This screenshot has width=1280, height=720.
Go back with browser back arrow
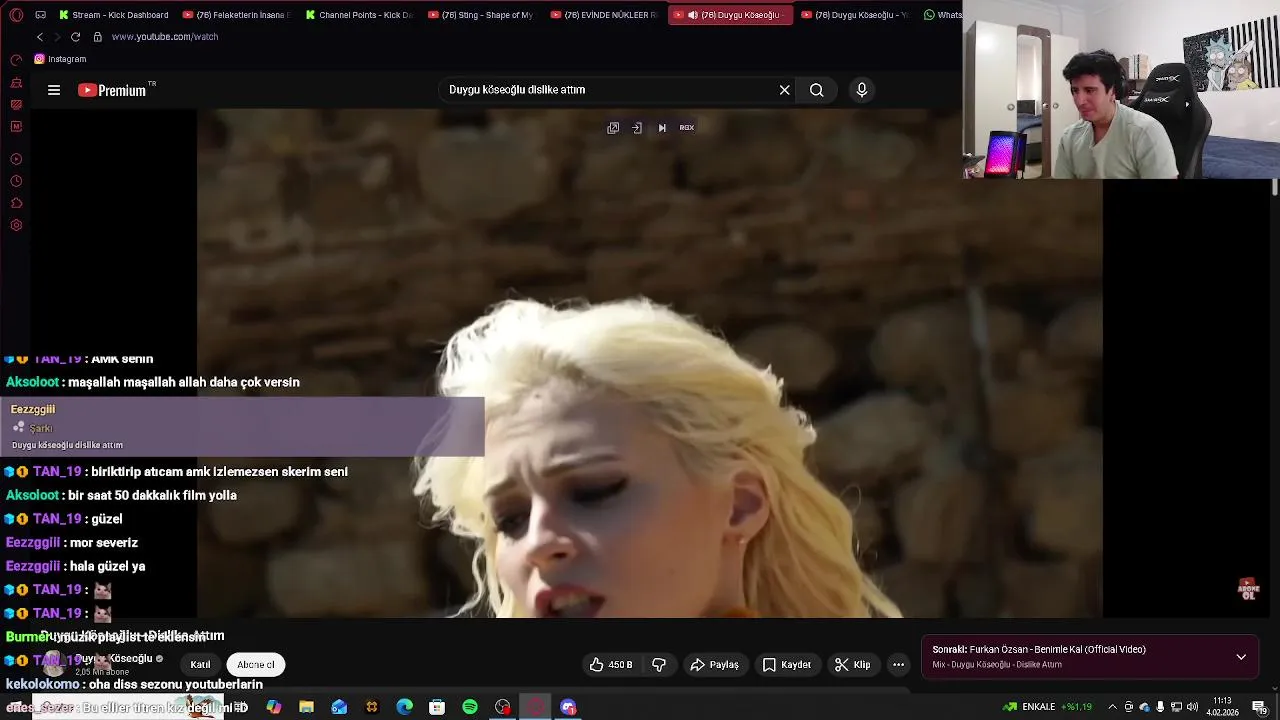pos(40,37)
